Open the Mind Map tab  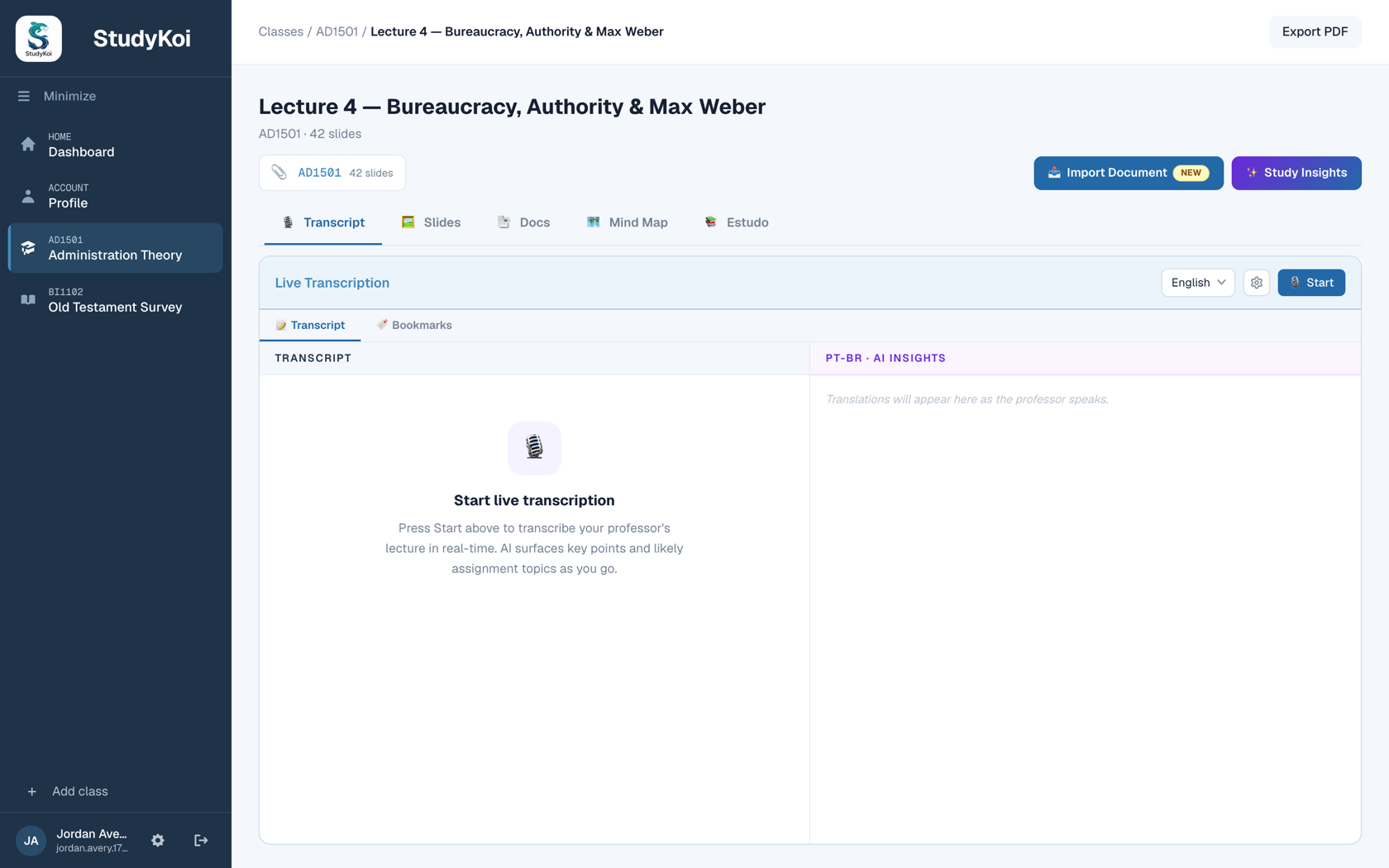(627, 222)
